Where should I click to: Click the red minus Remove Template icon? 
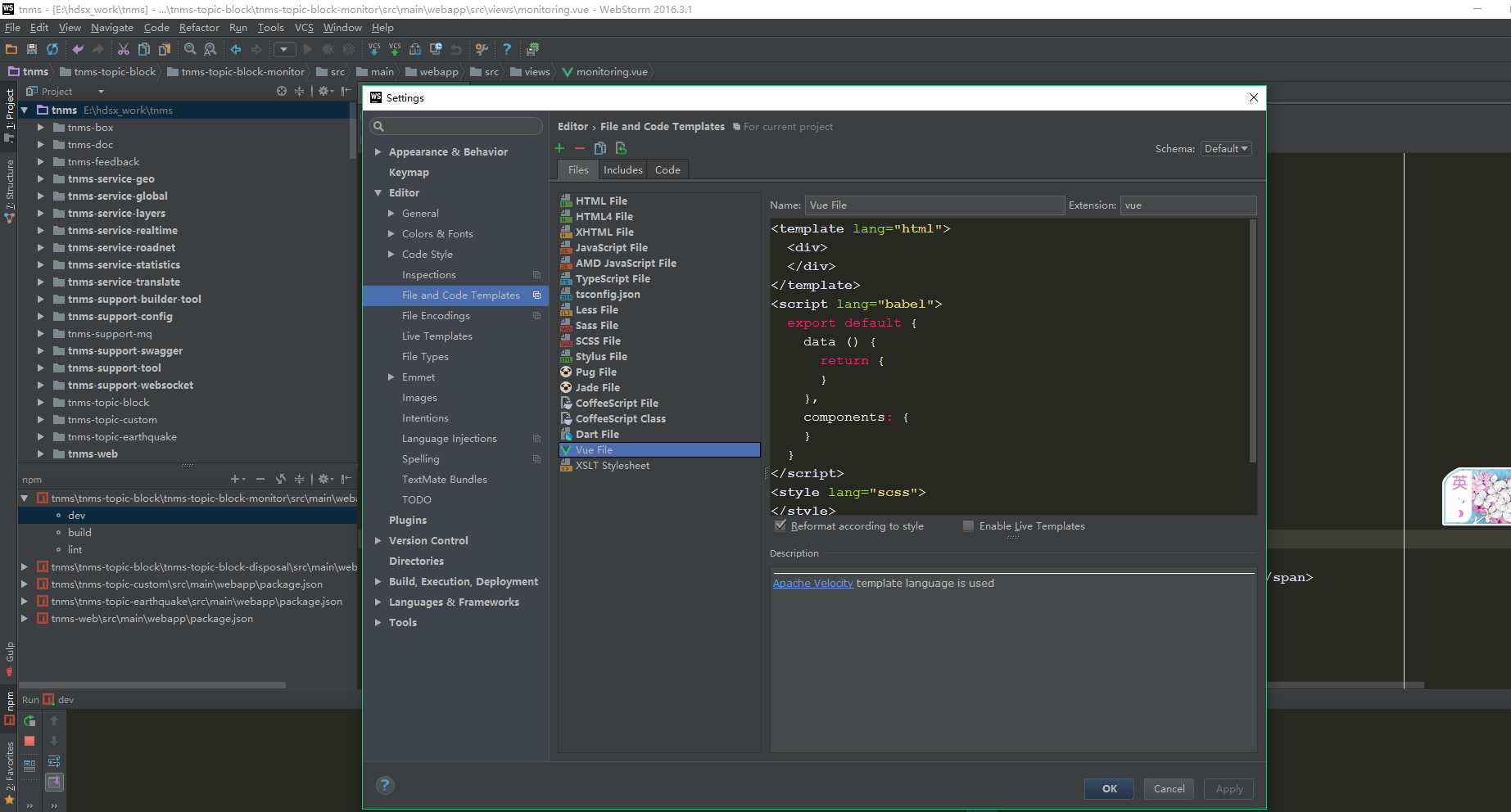tap(580, 148)
